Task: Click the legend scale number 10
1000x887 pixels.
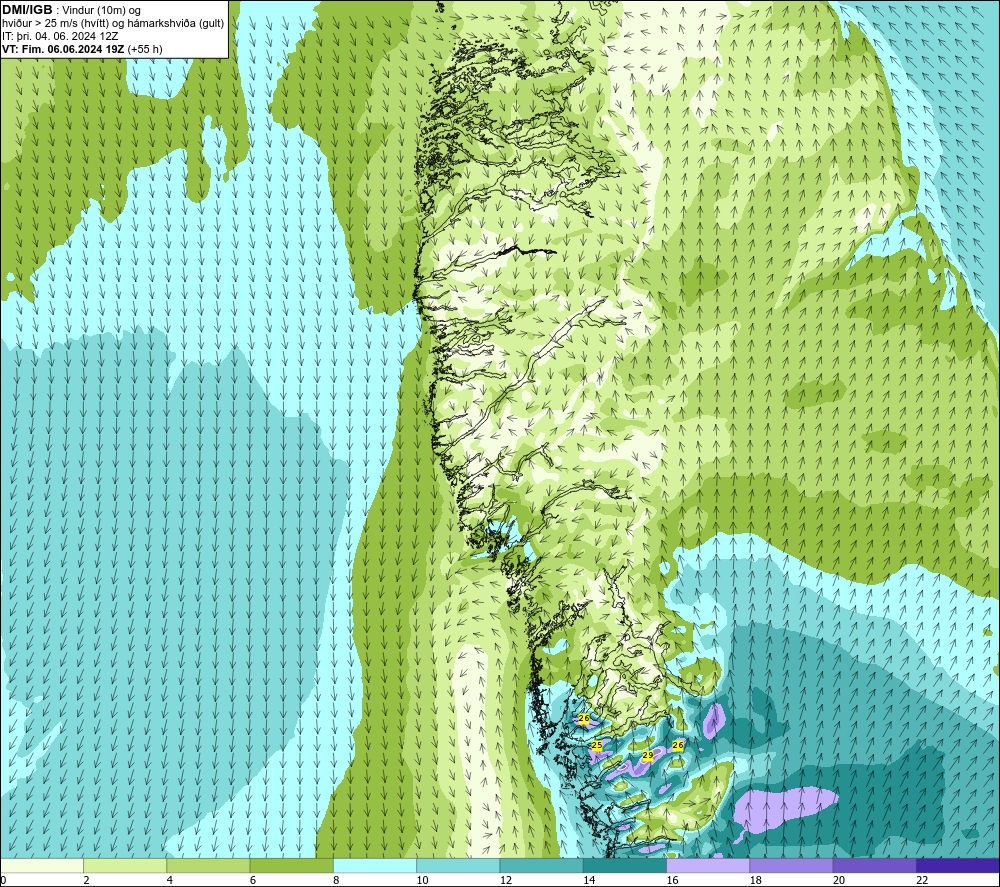Action: pyautogui.click(x=422, y=880)
